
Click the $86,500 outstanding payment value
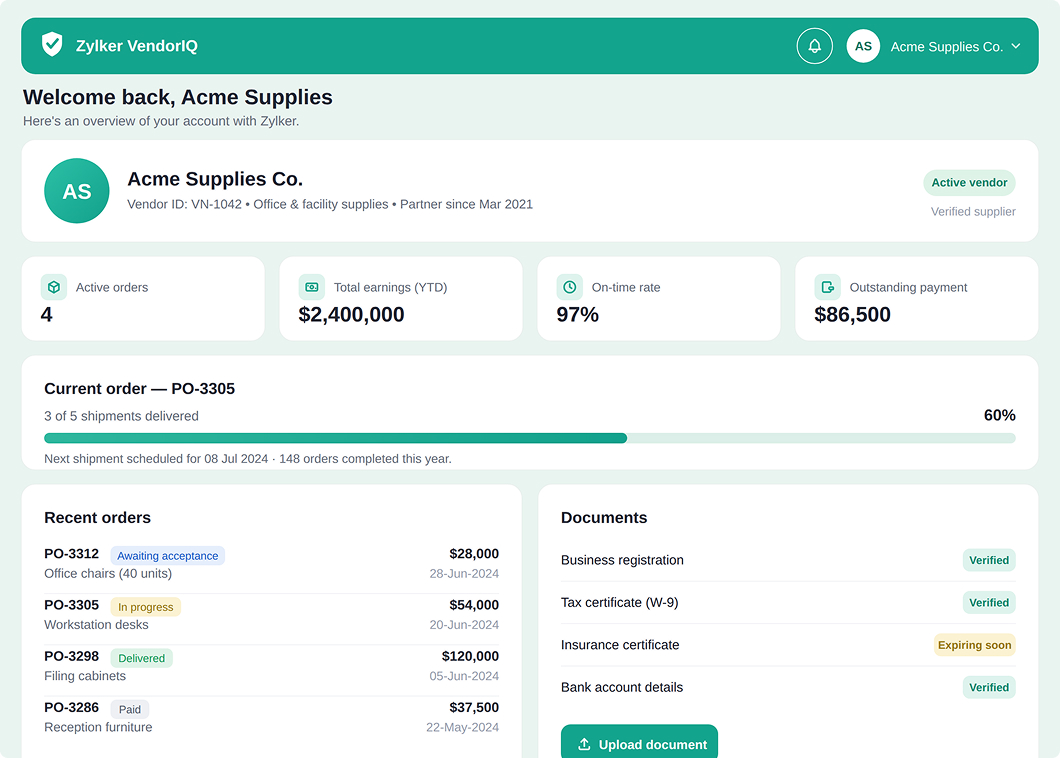pyautogui.click(x=852, y=314)
